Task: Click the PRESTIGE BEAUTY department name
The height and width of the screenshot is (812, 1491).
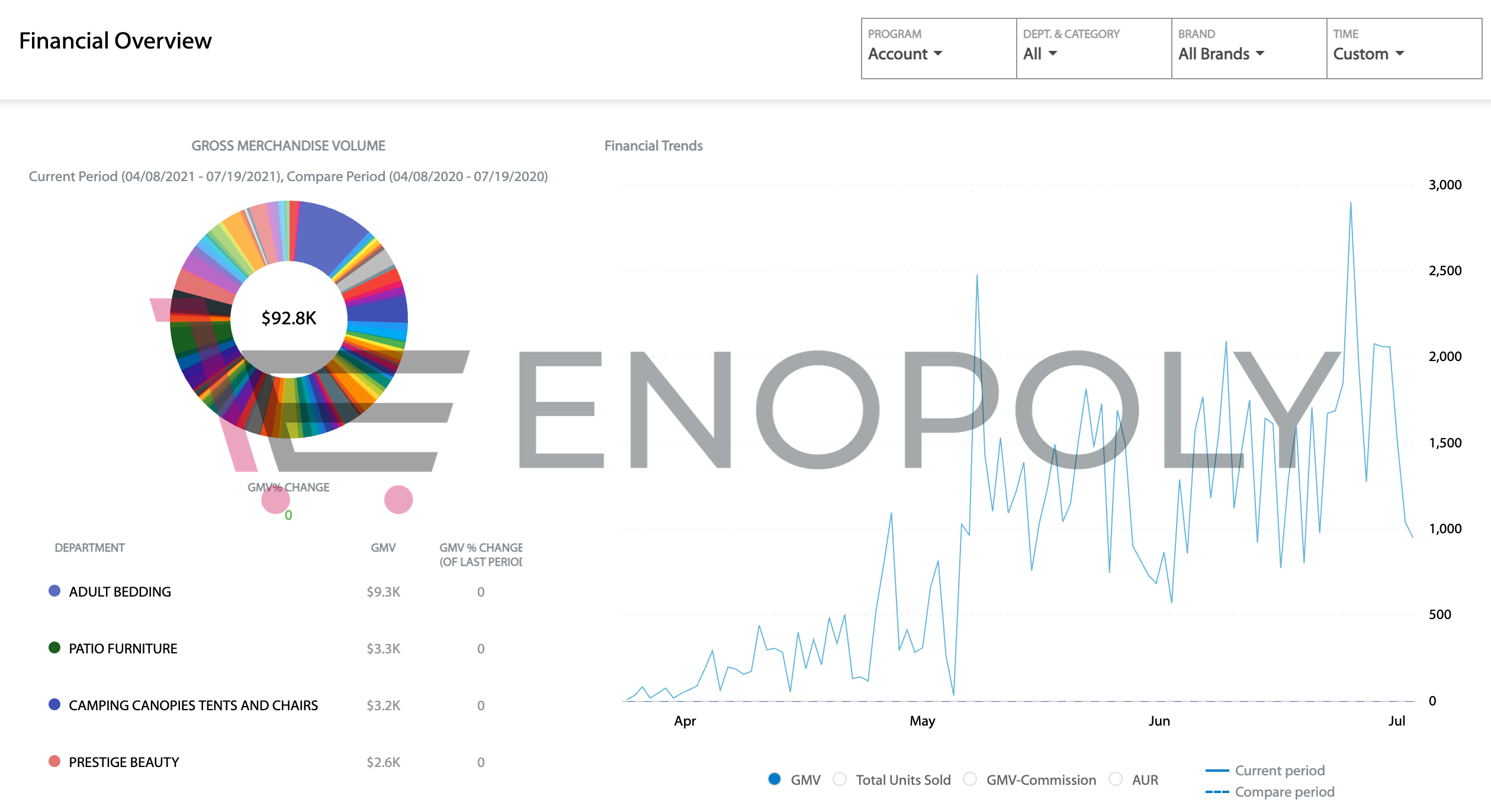Action: 124,762
